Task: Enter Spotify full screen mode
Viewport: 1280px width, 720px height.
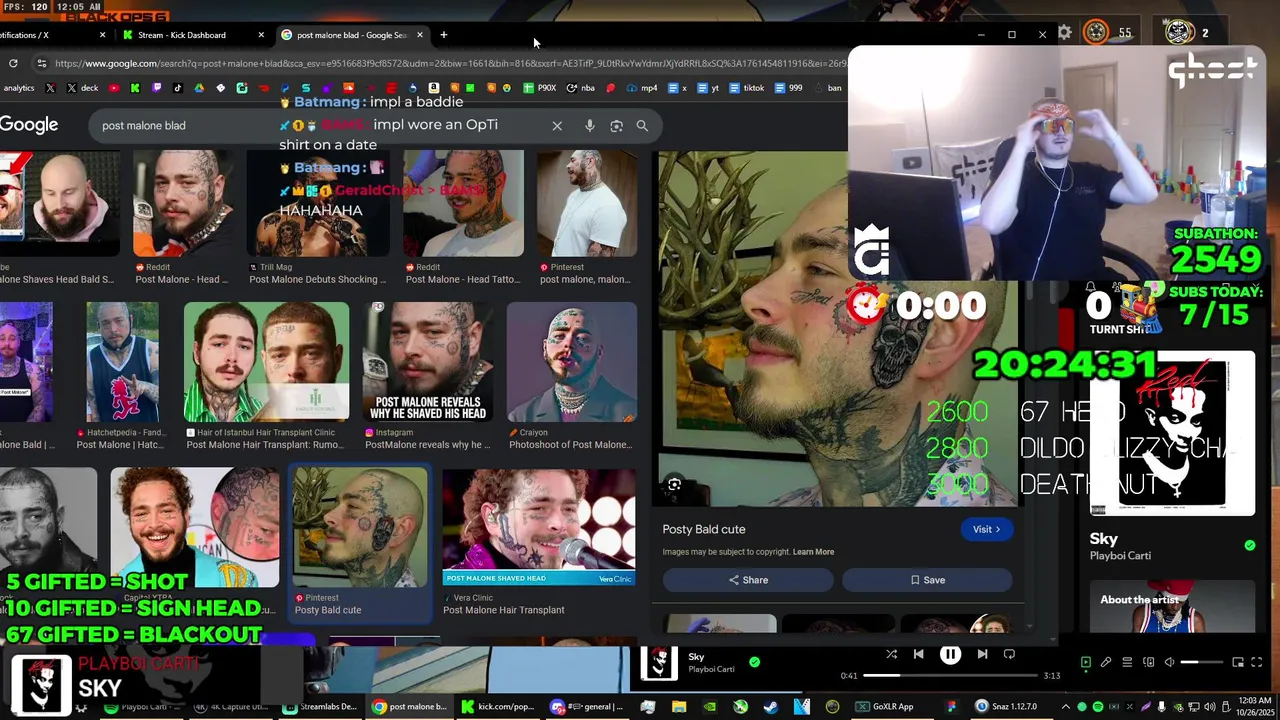Action: (x=1257, y=662)
